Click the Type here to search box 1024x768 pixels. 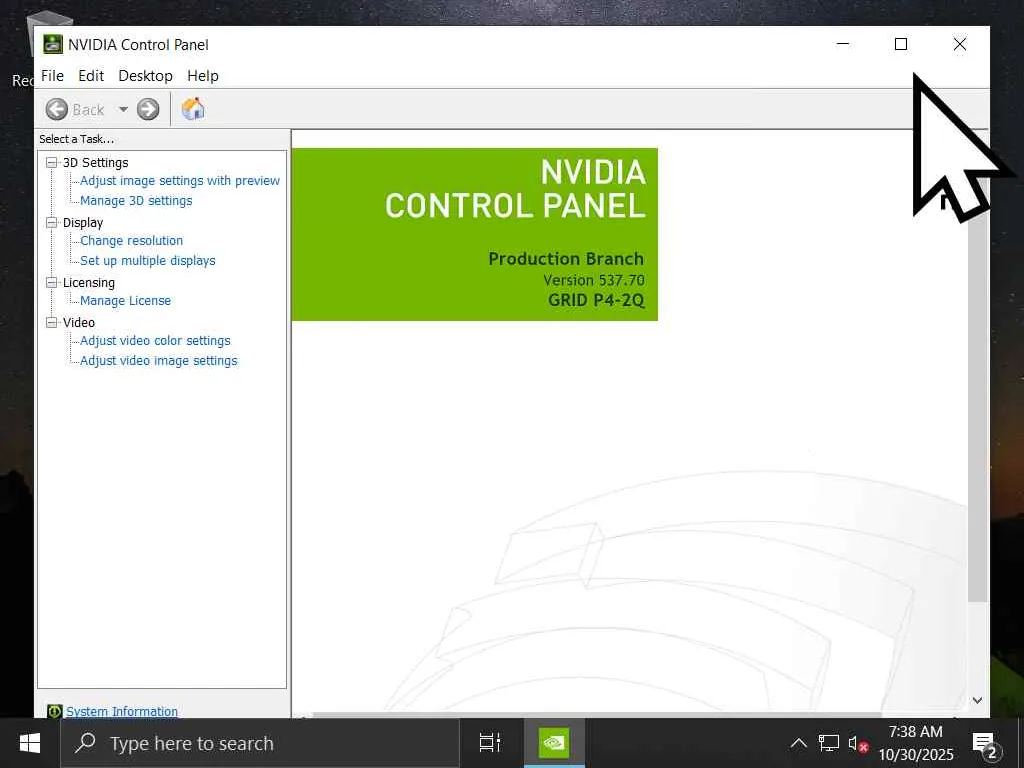(x=260, y=743)
